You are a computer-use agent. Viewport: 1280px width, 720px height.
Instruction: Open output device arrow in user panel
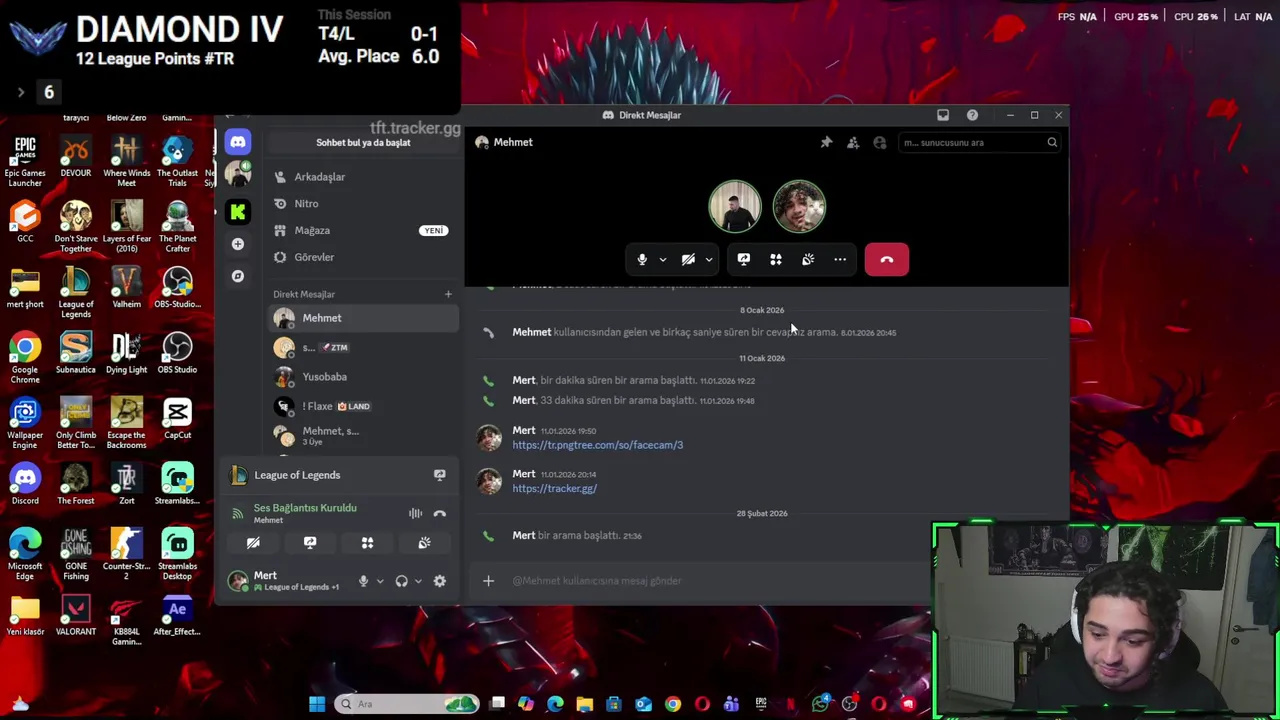(418, 581)
